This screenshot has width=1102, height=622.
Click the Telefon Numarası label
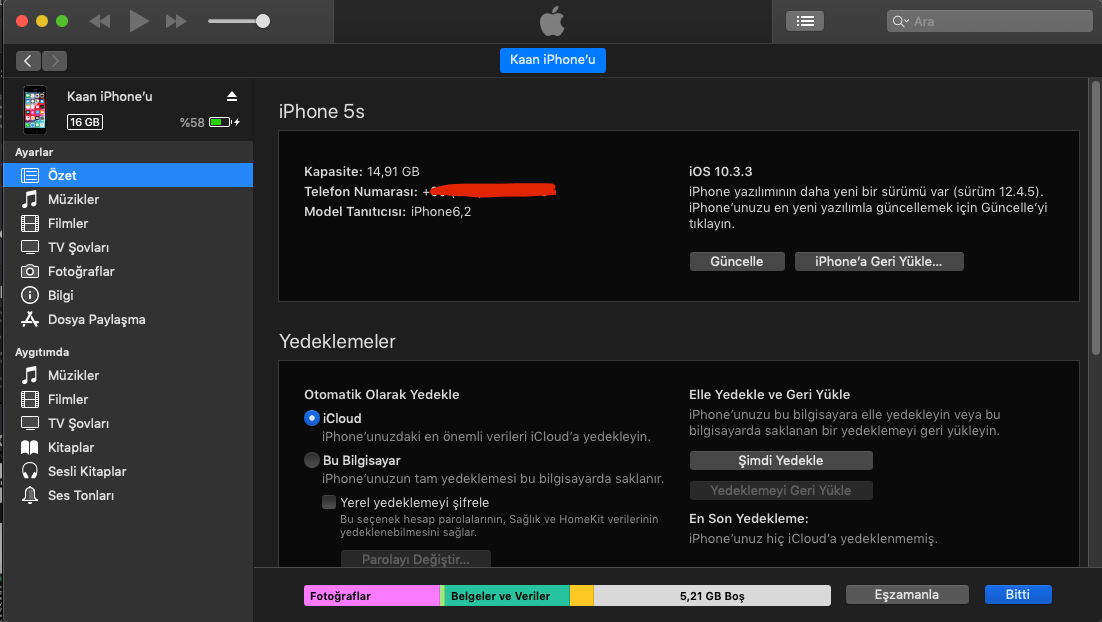pyautogui.click(x=361, y=191)
